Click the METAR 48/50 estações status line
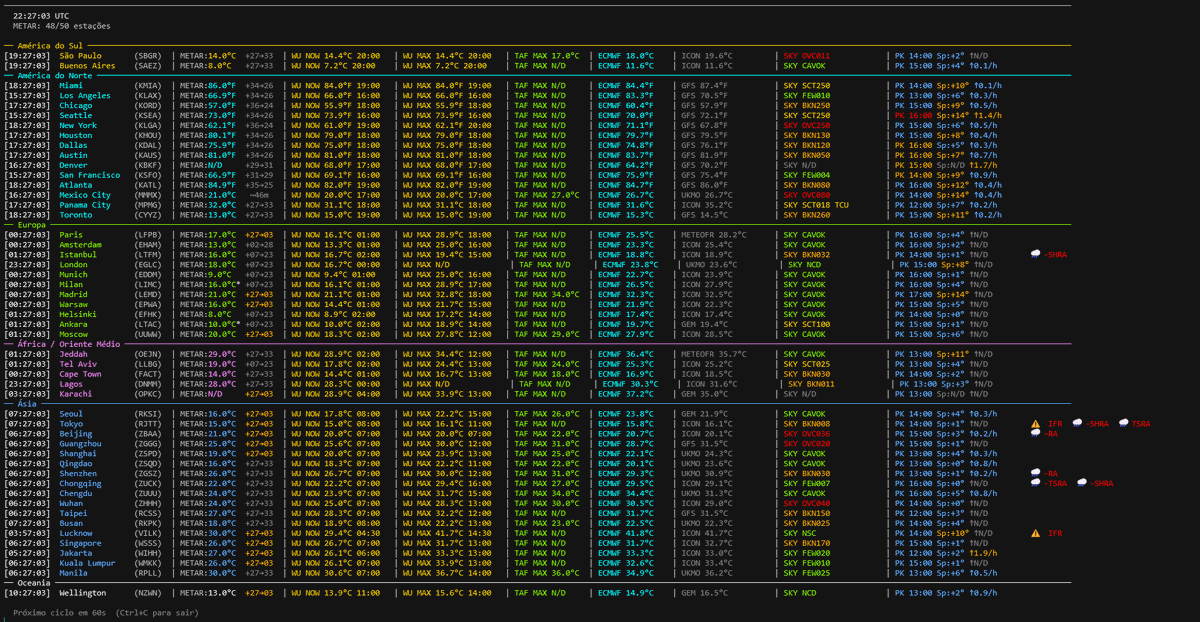This screenshot has height=622, width=1200. tap(62, 26)
